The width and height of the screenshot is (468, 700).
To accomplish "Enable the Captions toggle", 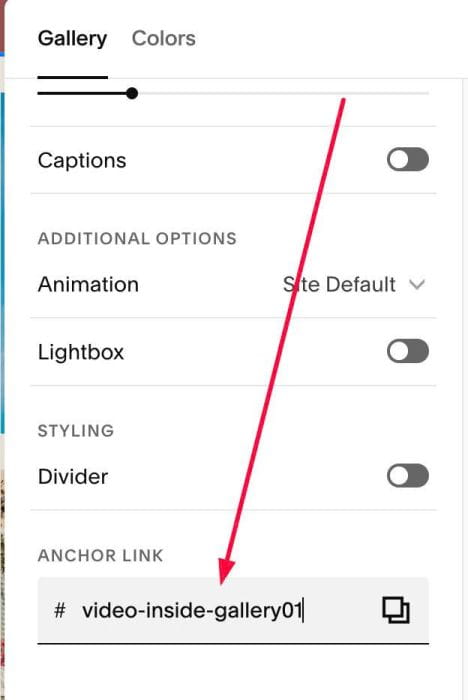I will [x=408, y=159].
